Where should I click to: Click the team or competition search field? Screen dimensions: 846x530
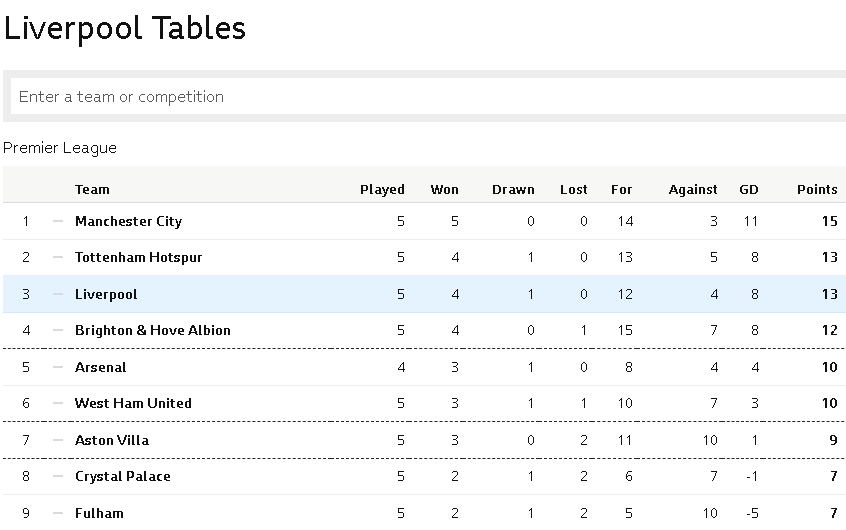coord(428,96)
